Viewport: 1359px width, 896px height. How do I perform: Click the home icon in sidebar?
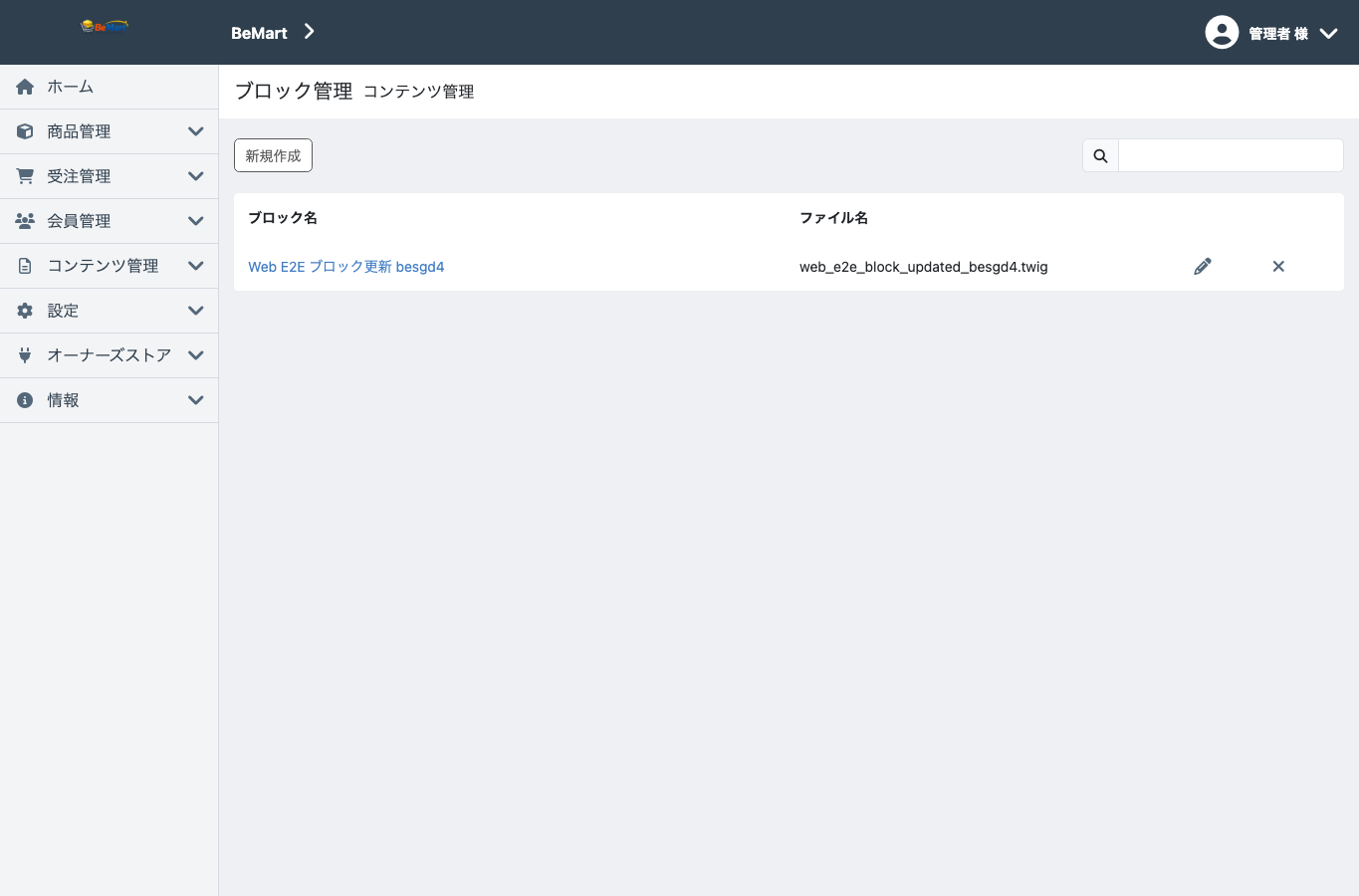[25, 87]
